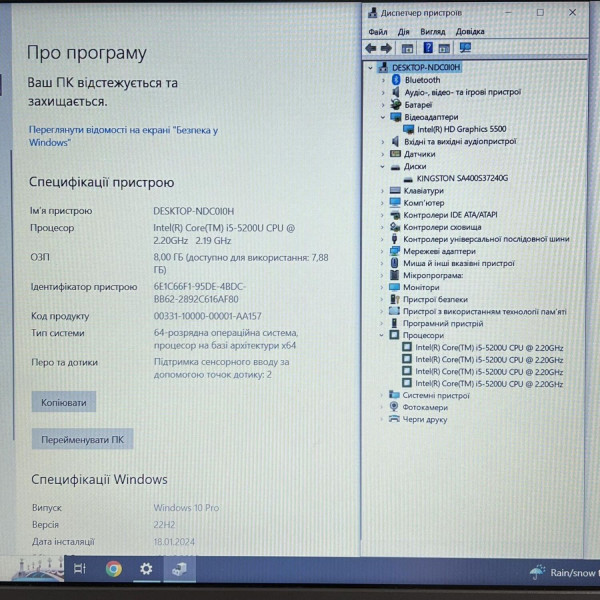Viewport: 600px width, 600px height.
Task: Click the product code 00331-10000-00001-AA157
Action: [x=207, y=316]
